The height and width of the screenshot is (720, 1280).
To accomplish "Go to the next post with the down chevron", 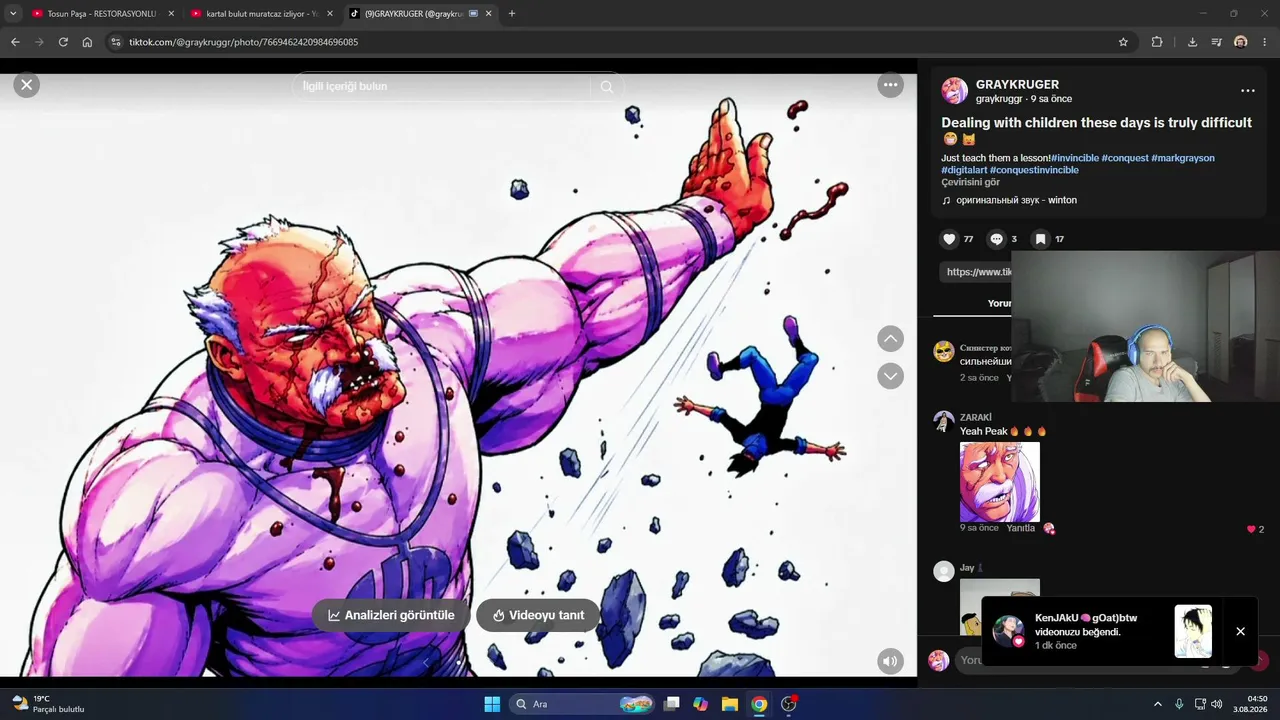I will (890, 376).
